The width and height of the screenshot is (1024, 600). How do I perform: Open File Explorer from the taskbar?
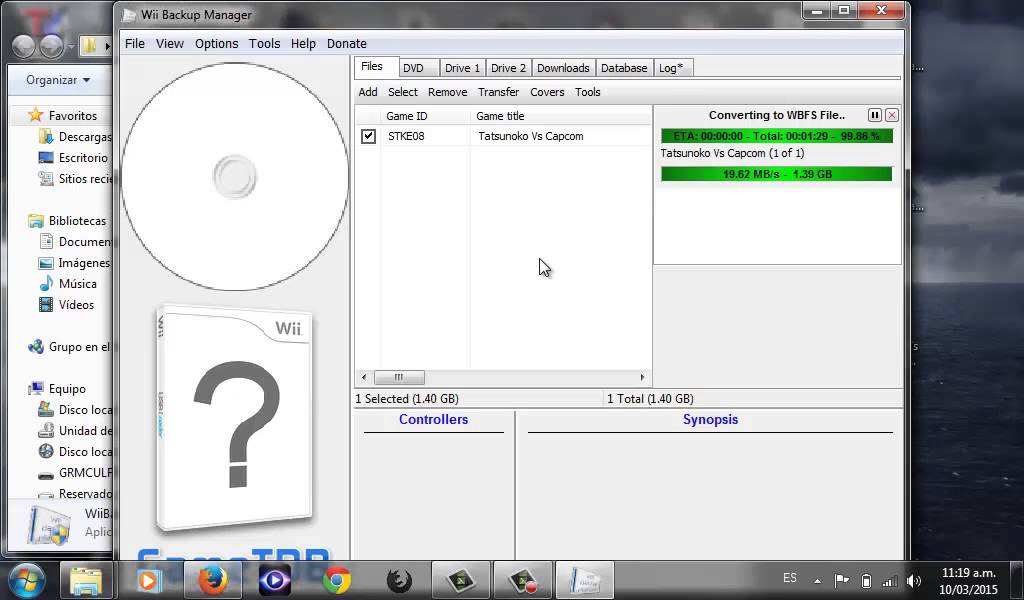[86, 580]
